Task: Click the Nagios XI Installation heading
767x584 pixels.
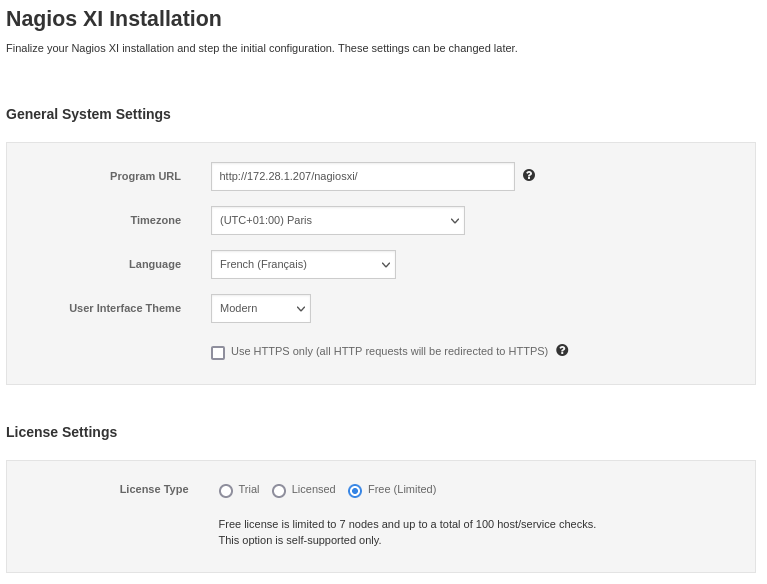Action: 114,19
